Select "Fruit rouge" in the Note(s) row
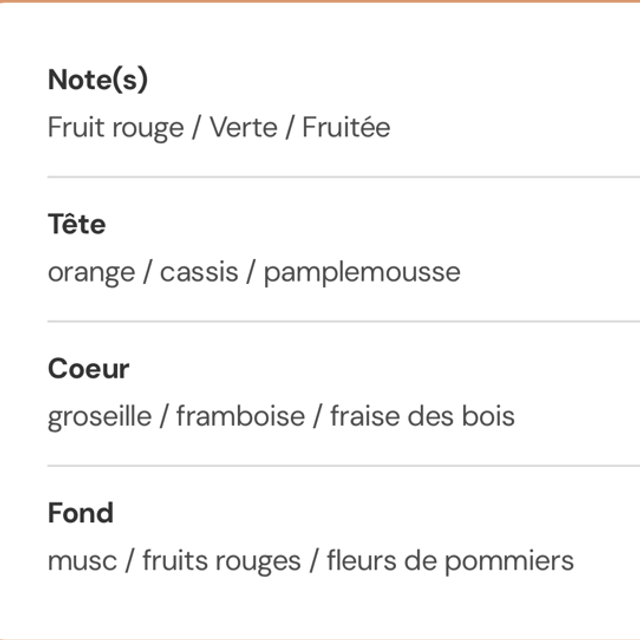Image resolution: width=640 pixels, height=640 pixels. [116, 128]
